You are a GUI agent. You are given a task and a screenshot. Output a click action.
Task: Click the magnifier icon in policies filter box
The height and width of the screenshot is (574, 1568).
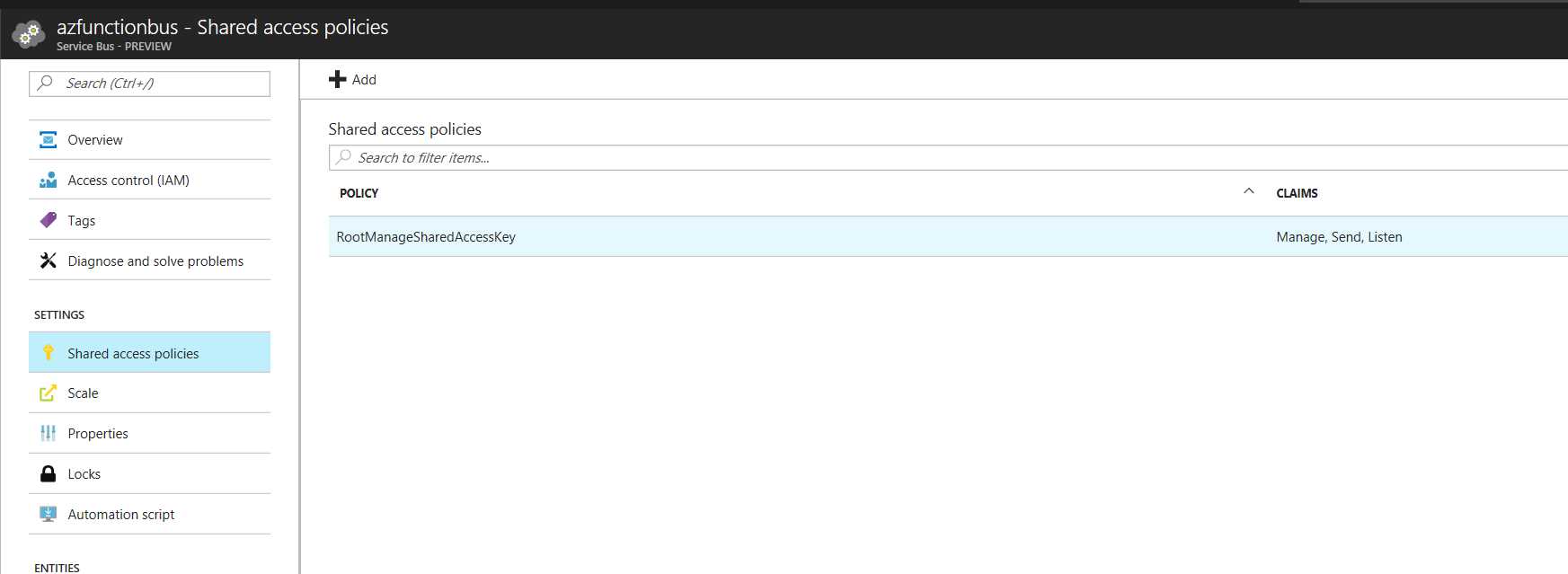tap(344, 157)
